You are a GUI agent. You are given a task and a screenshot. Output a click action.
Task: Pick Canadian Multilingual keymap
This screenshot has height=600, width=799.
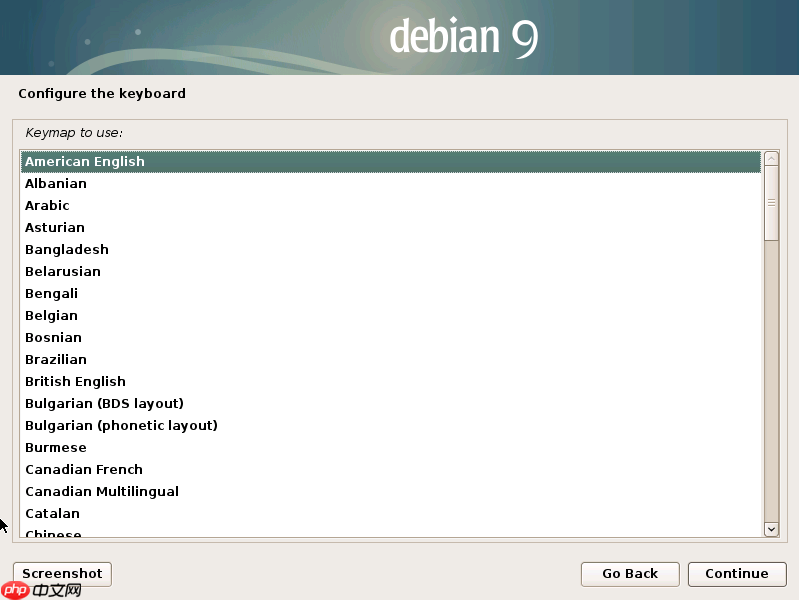pos(391,491)
